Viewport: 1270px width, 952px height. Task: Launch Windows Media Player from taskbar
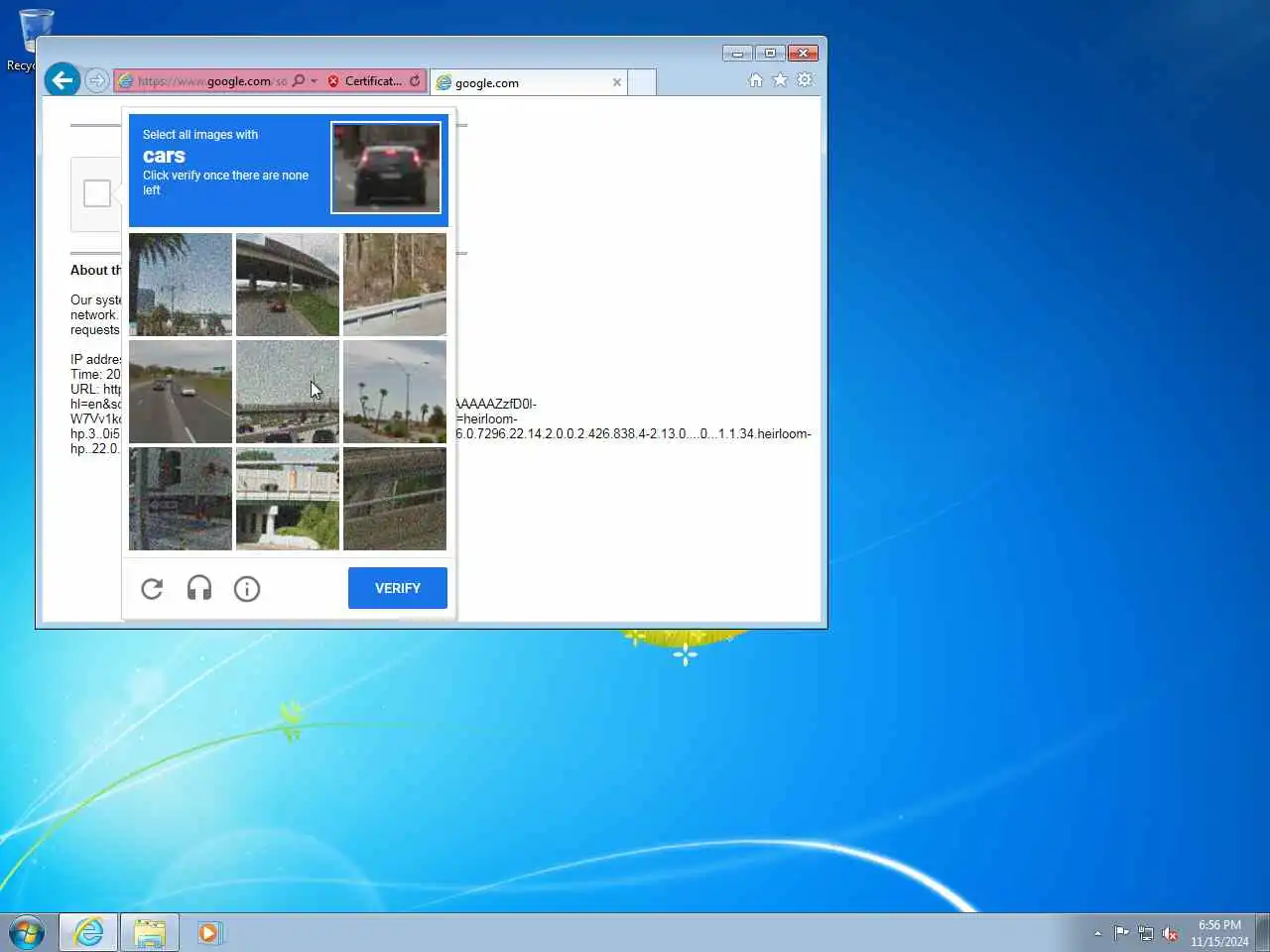pyautogui.click(x=209, y=932)
